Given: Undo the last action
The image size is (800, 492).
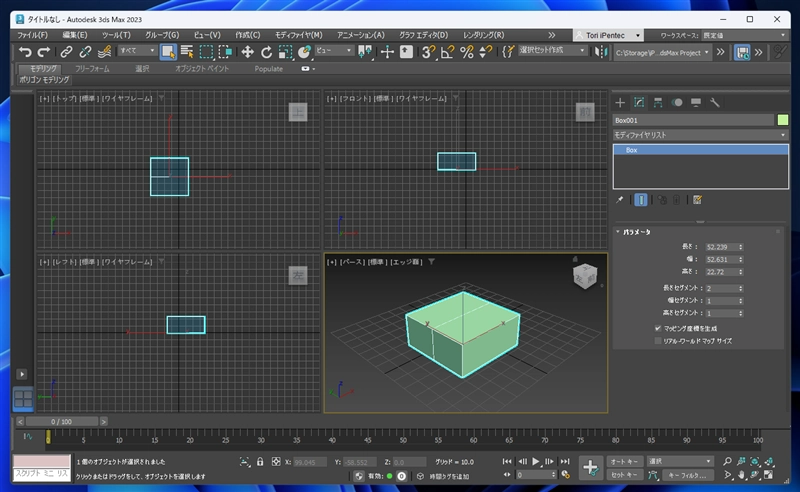Looking at the screenshot, I should click(24, 52).
